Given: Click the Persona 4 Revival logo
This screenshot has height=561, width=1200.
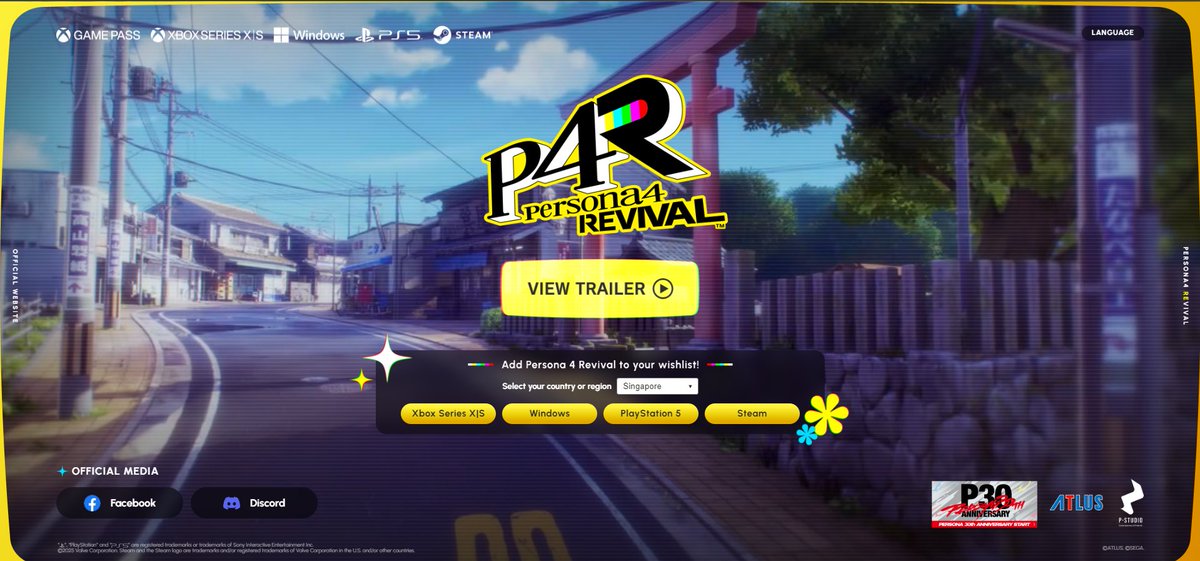Looking at the screenshot, I should click(604, 157).
